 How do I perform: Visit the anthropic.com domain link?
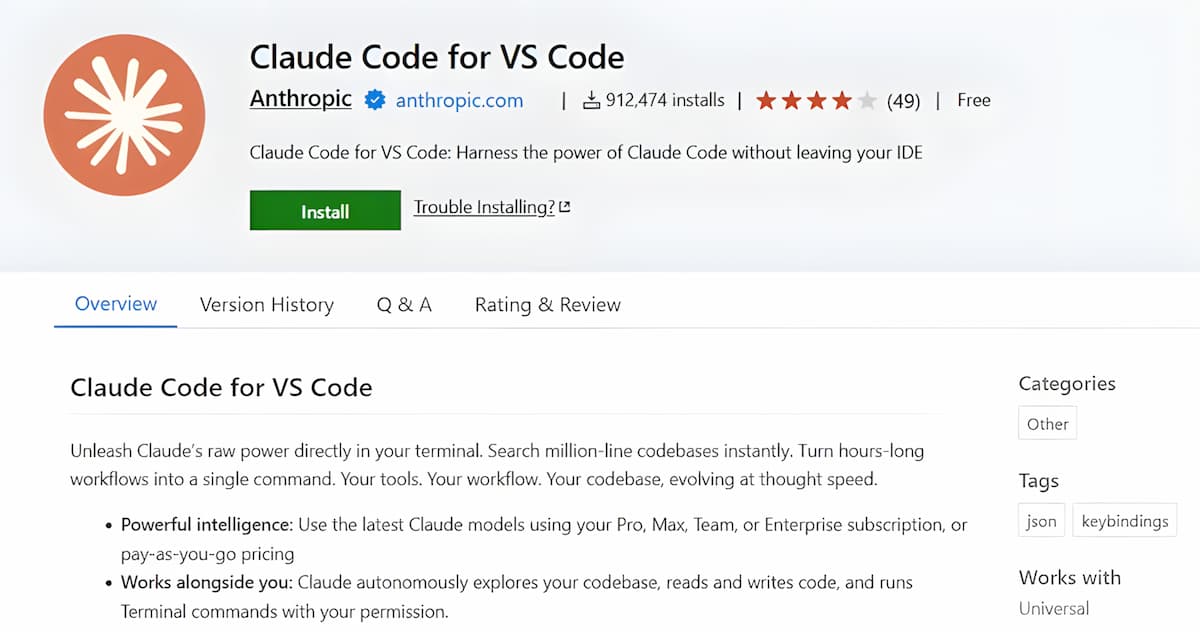click(x=459, y=100)
